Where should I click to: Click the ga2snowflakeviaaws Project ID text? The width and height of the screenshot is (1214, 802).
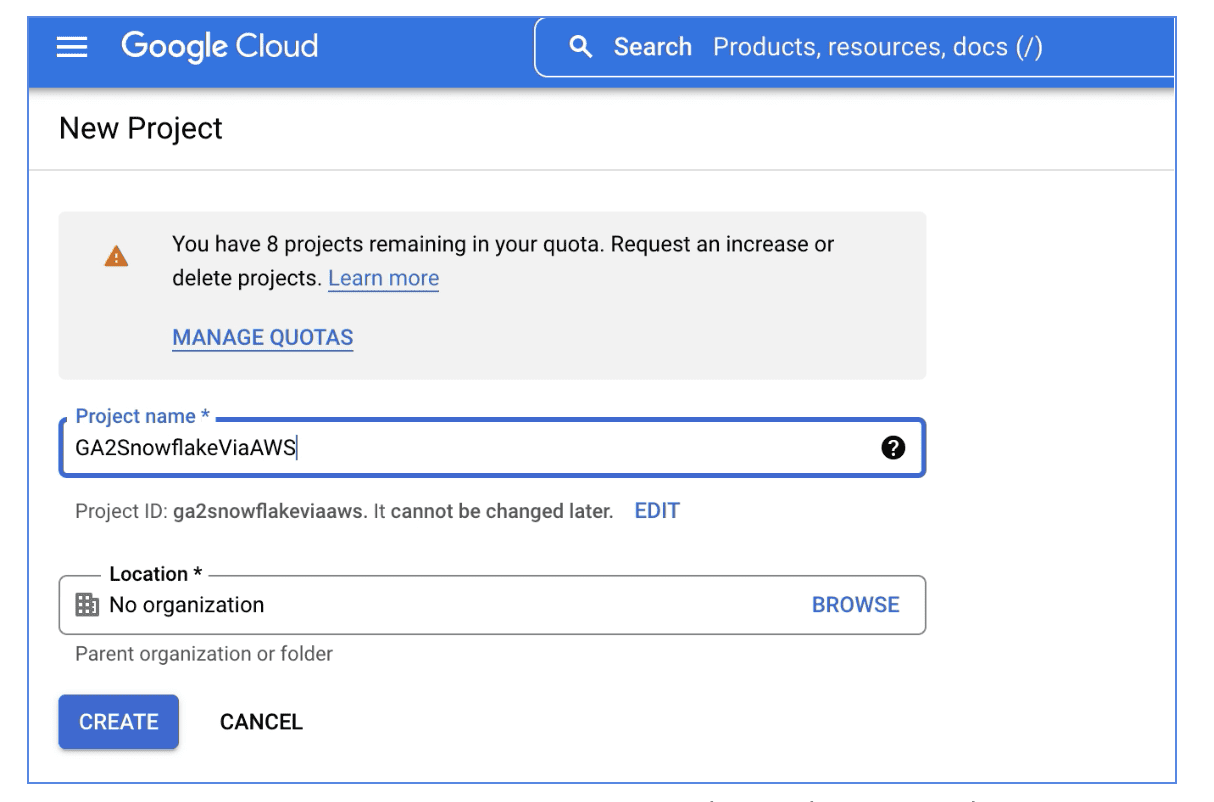tap(270, 511)
